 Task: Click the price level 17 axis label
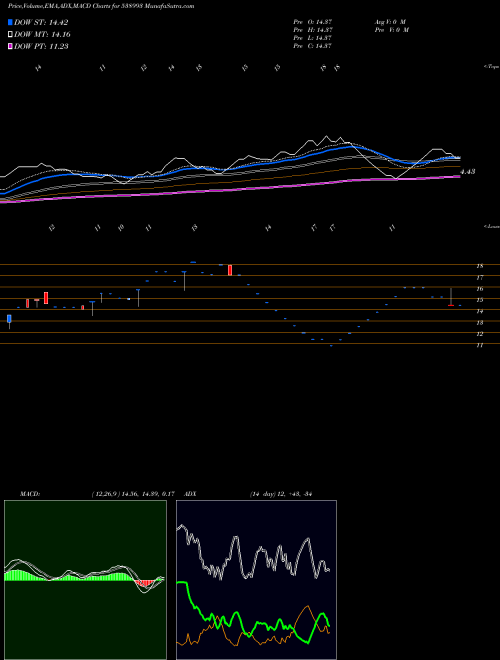coord(479,278)
